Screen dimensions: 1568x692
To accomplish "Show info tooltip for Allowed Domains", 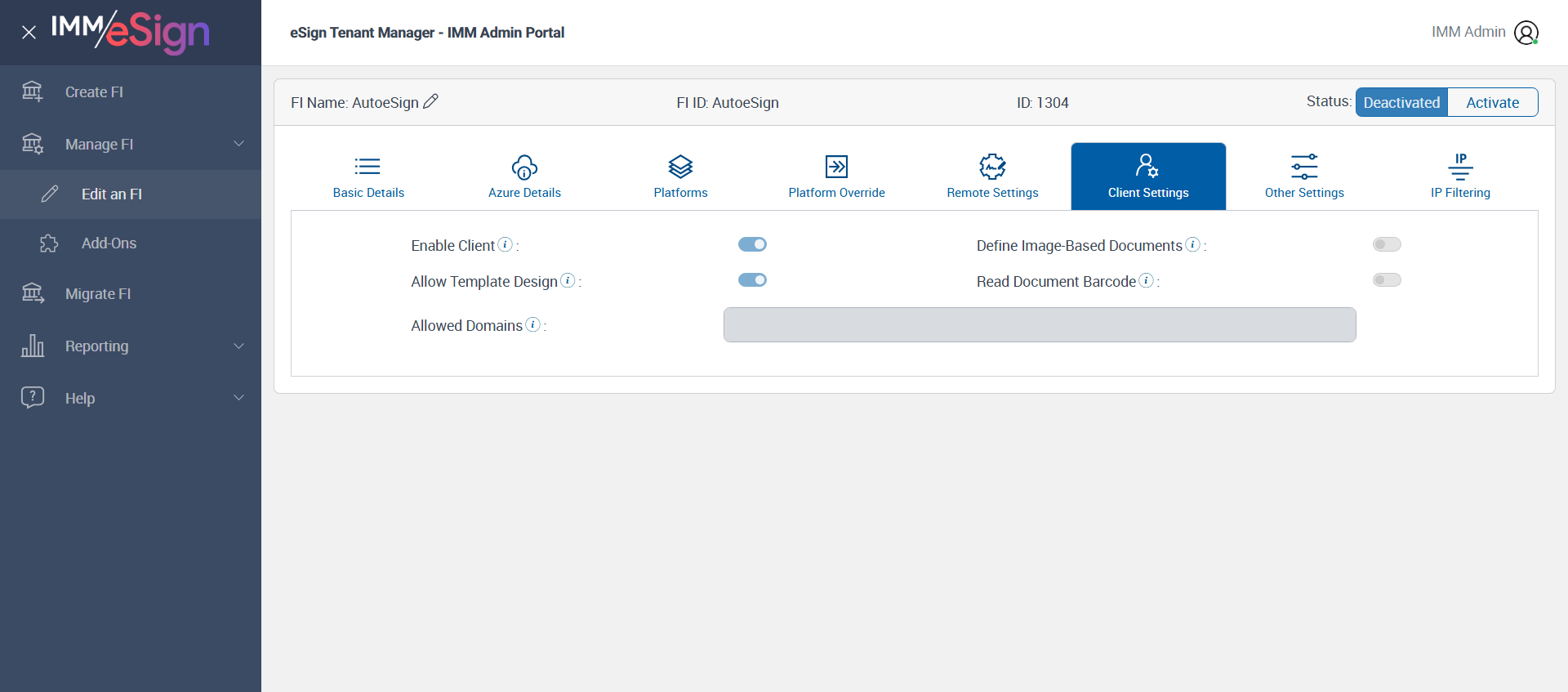I will click(532, 324).
